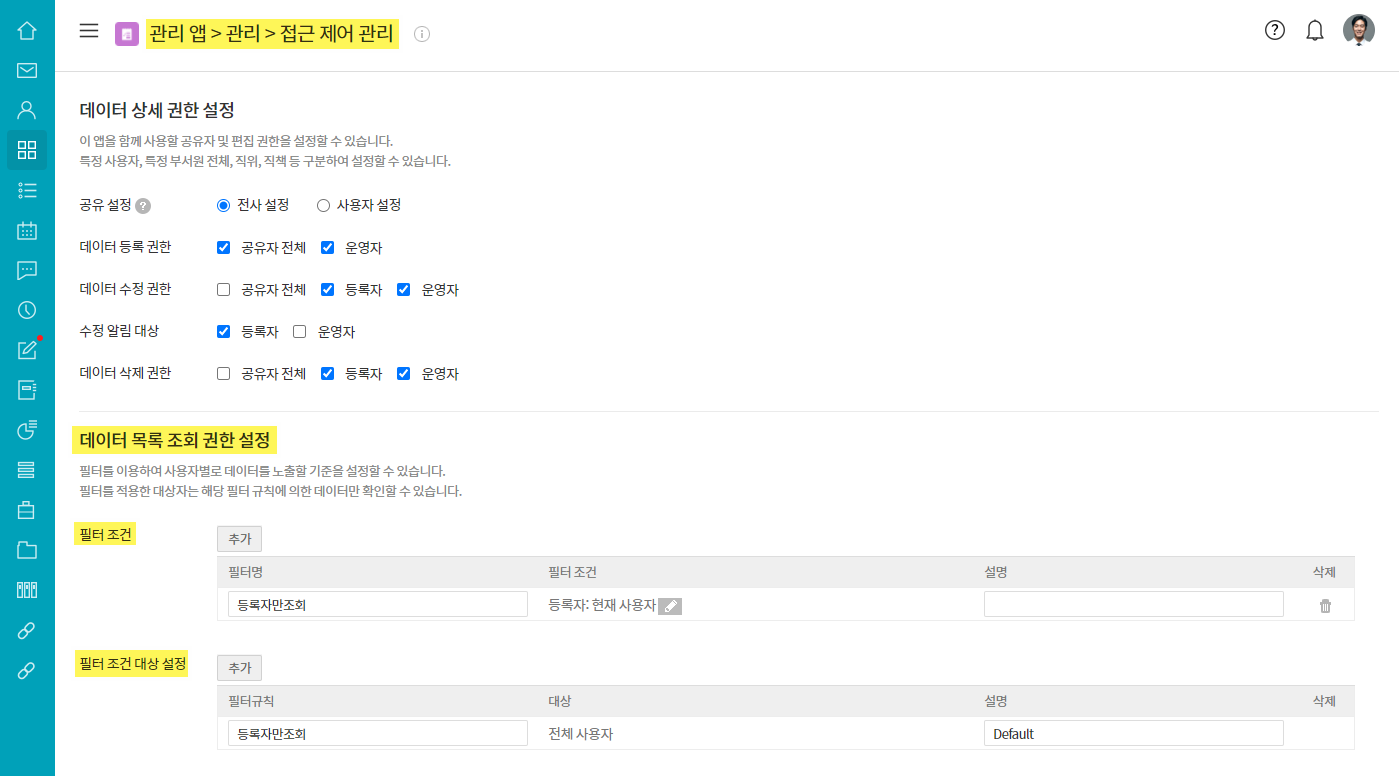Click the 필터명 input field 등록자만조회

coord(377,604)
